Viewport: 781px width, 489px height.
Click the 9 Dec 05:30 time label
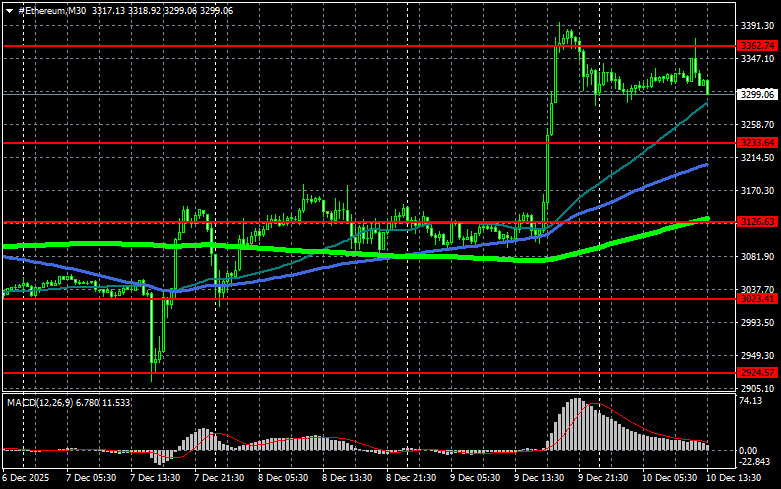(x=475, y=478)
